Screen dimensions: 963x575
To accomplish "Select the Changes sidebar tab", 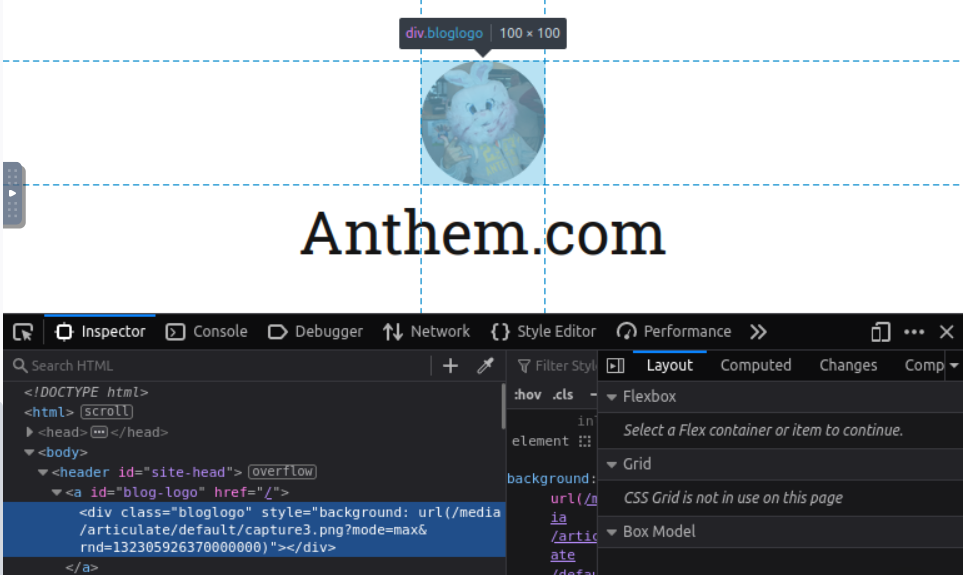I will coord(848,366).
